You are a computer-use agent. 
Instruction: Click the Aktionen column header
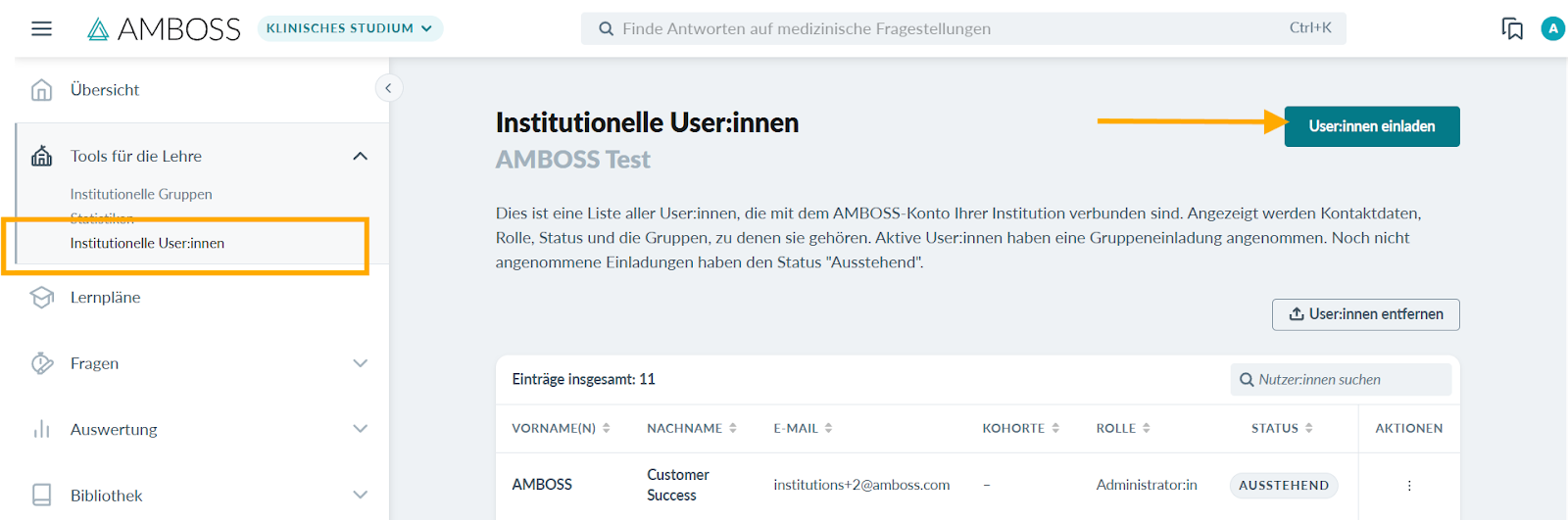[1409, 428]
